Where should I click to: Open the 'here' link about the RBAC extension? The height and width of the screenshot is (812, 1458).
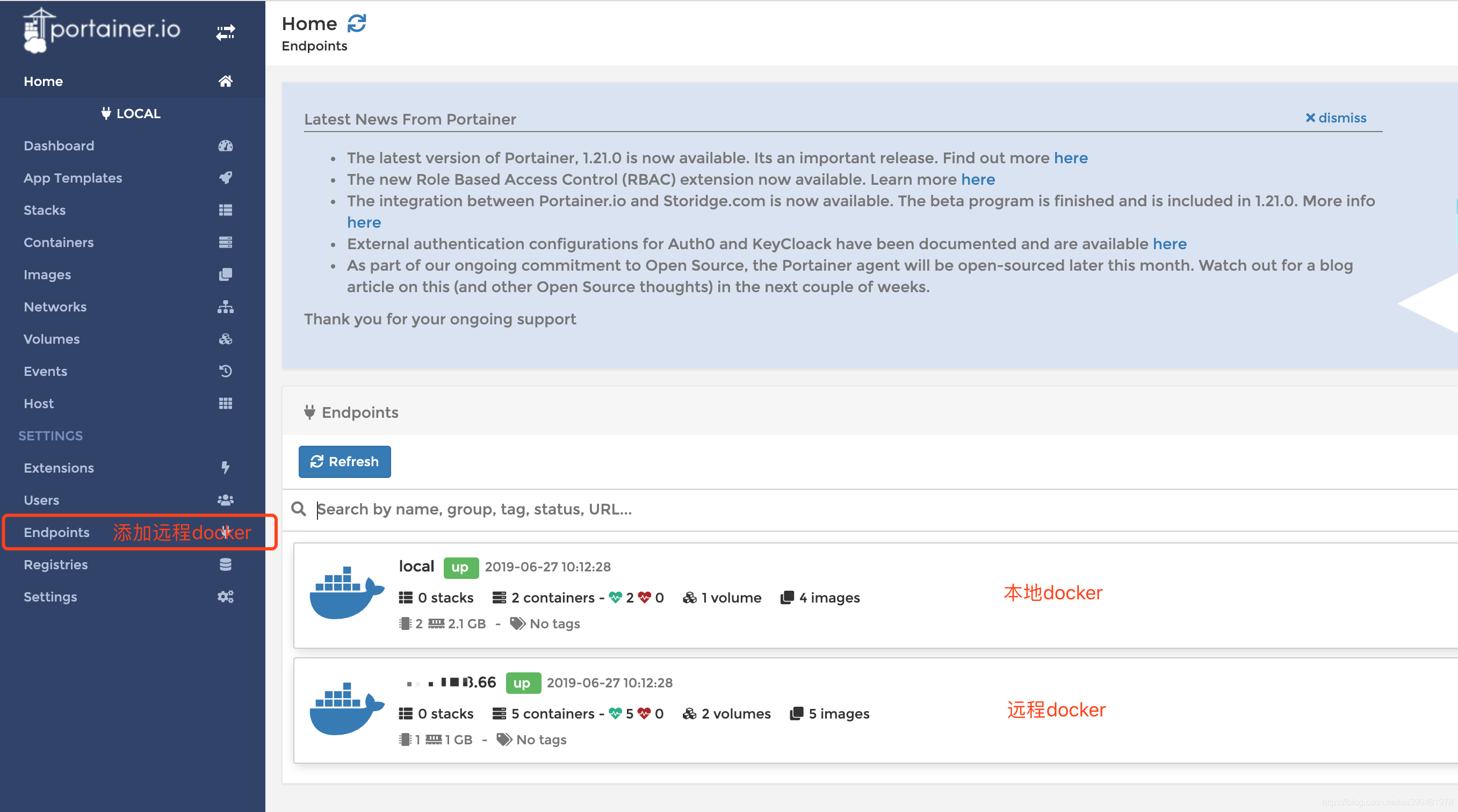978,179
